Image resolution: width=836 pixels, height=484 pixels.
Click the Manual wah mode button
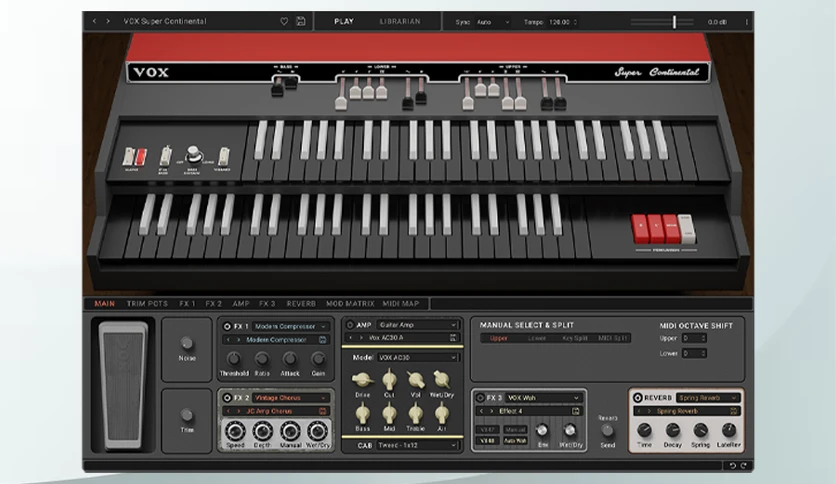coord(515,429)
